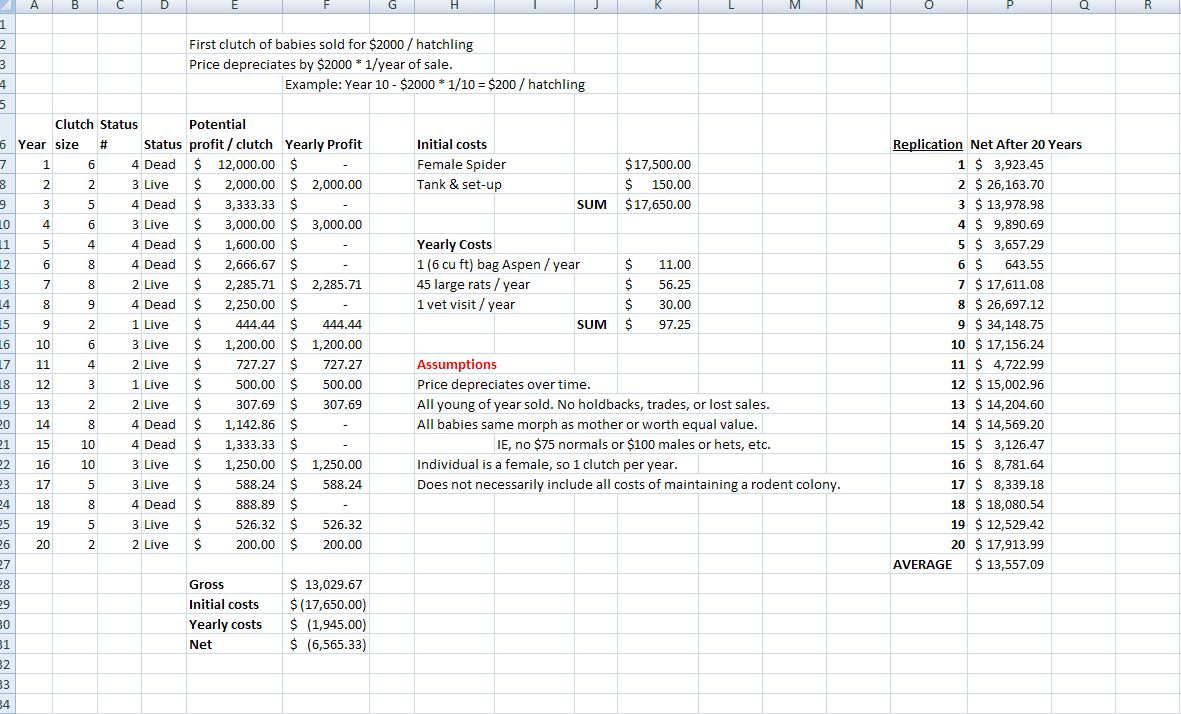Select the 'Tank & set-up' label cell
The width and height of the screenshot is (1181, 714).
pyautogui.click(x=459, y=185)
